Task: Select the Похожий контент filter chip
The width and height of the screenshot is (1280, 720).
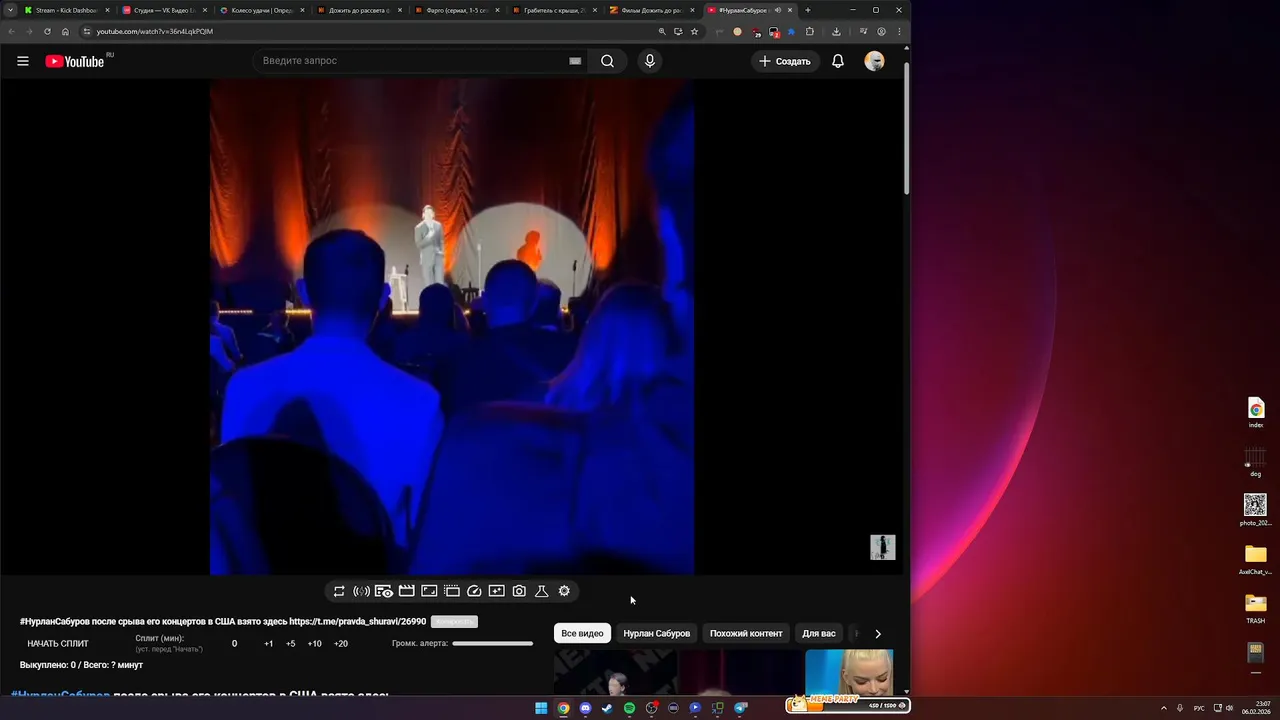Action: point(746,633)
